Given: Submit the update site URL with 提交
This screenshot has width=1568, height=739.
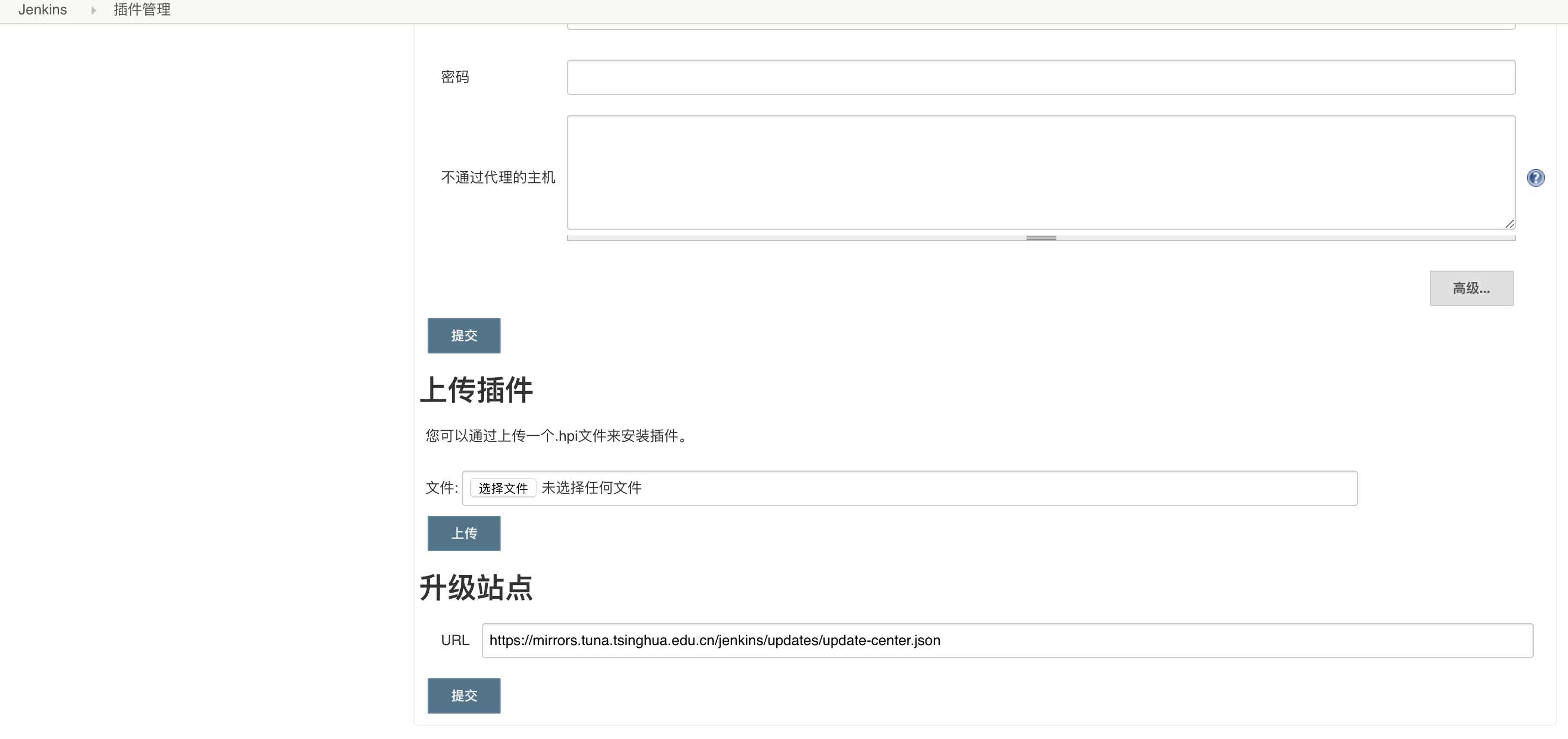Looking at the screenshot, I should (464, 696).
